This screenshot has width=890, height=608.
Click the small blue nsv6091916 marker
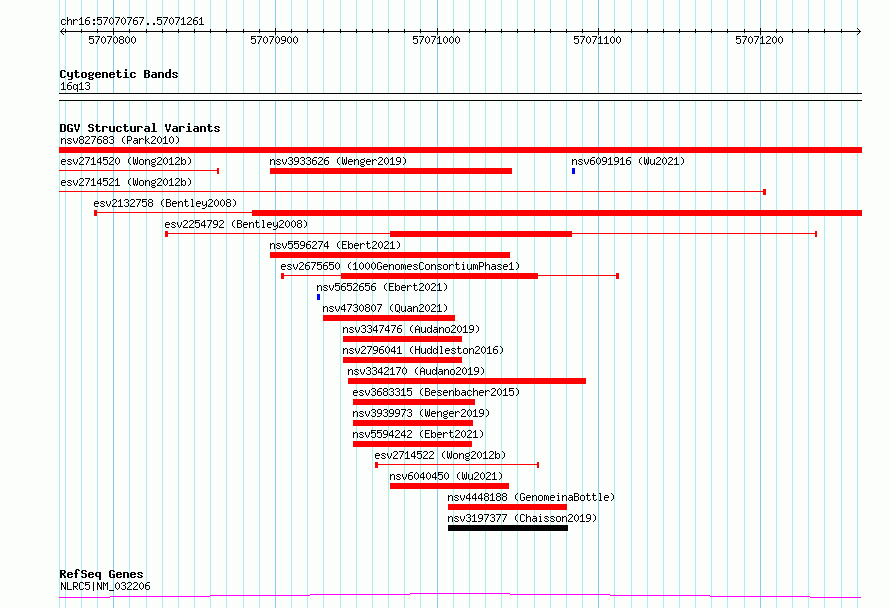573,171
